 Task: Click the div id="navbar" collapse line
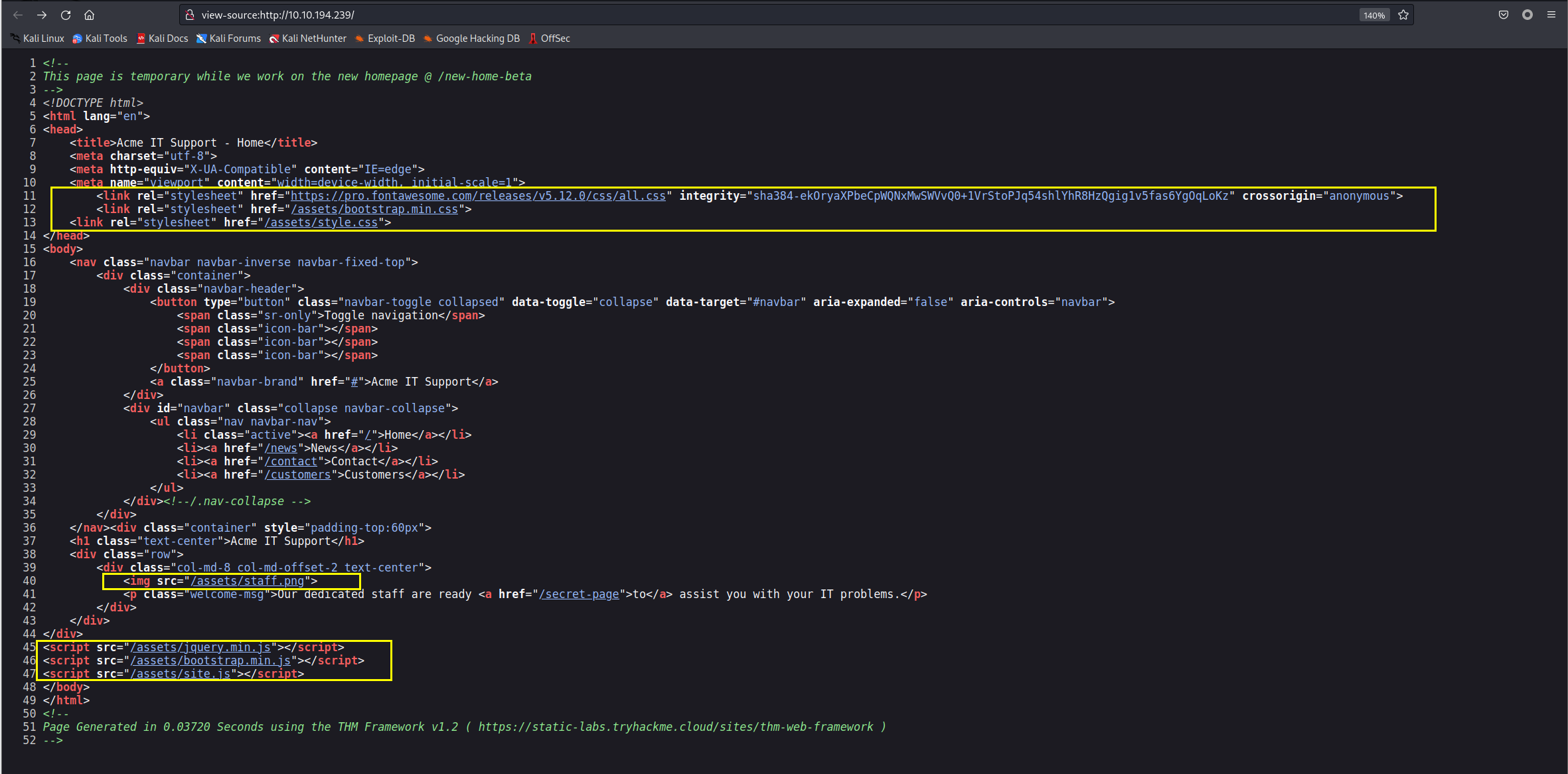coord(291,408)
